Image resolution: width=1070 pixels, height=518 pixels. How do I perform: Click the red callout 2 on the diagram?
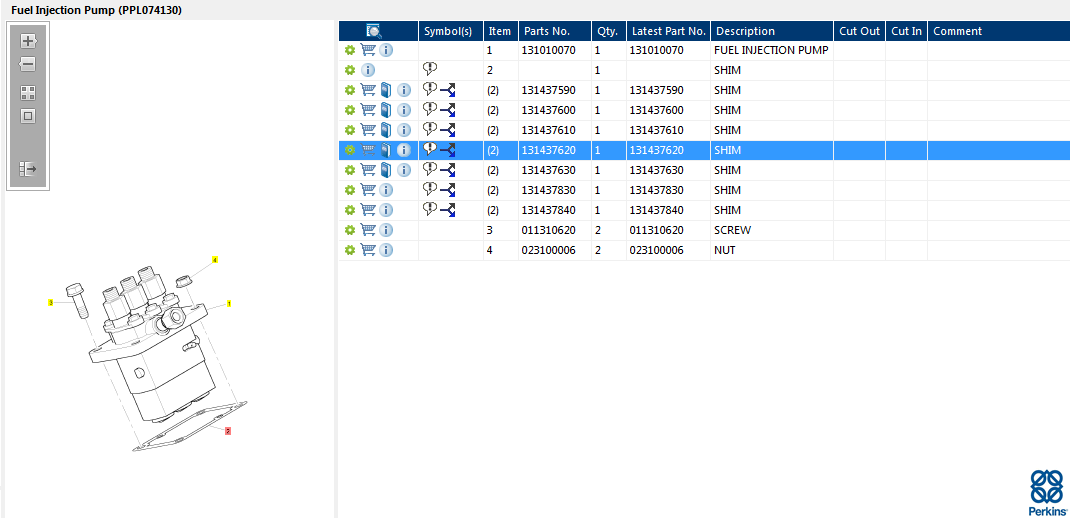(x=228, y=431)
